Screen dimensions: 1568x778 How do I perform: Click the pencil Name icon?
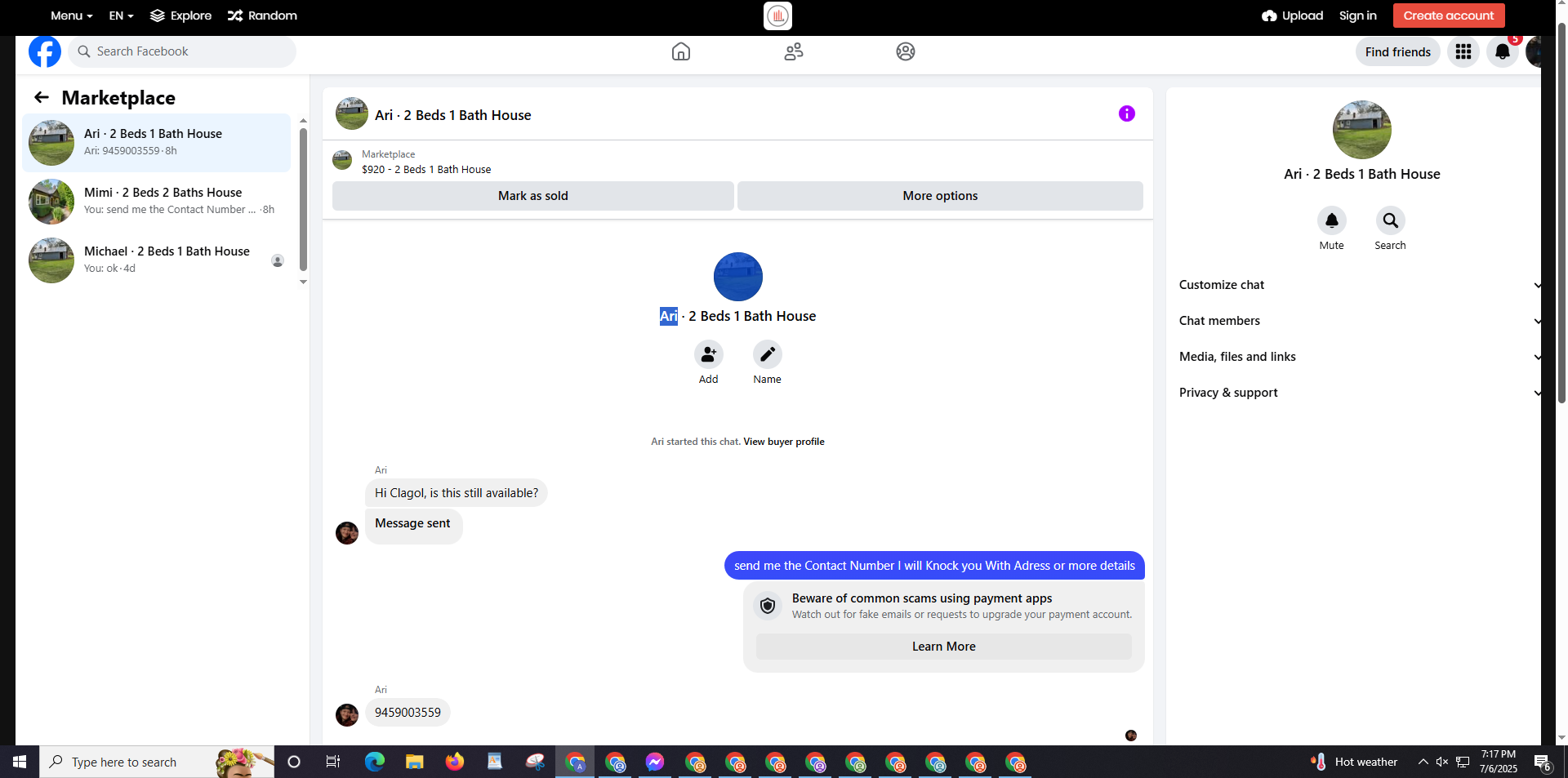coord(768,354)
